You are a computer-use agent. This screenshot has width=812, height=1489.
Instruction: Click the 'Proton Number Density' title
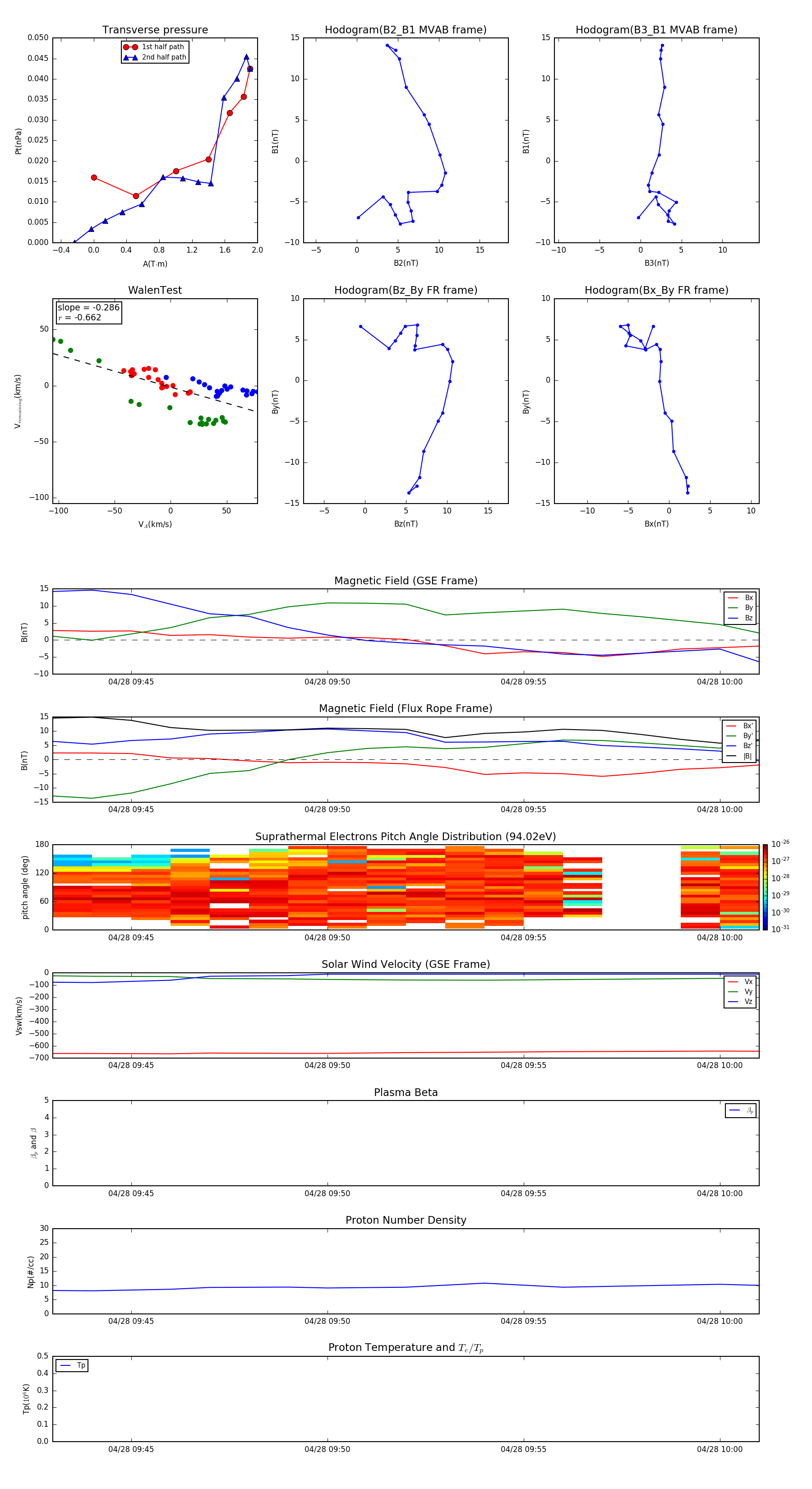pyautogui.click(x=406, y=1220)
